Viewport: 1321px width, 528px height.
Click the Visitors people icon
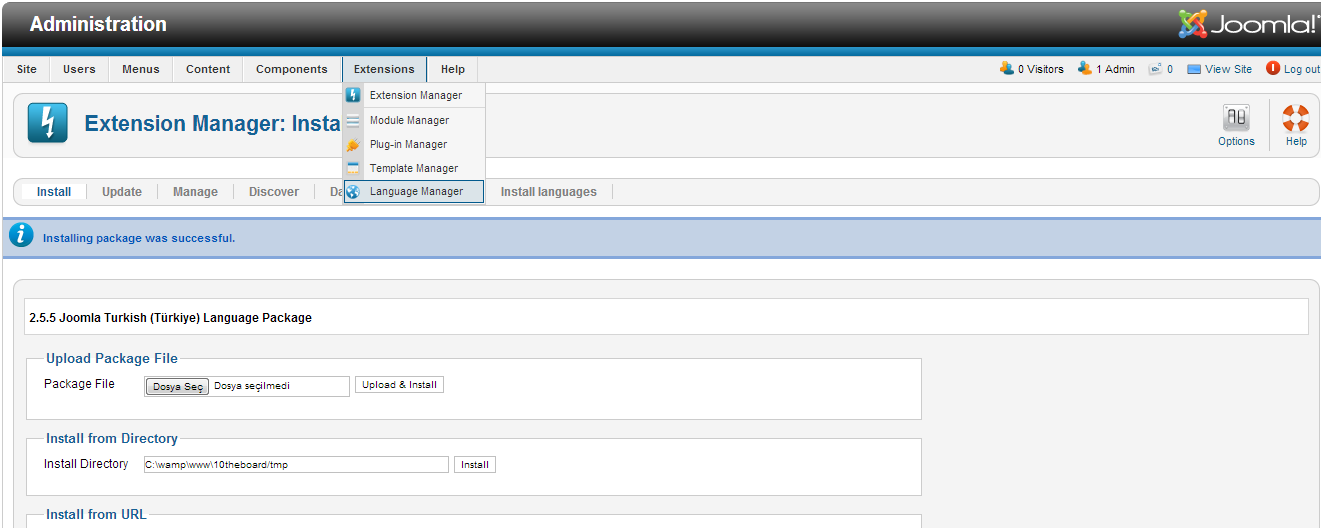tap(1007, 69)
